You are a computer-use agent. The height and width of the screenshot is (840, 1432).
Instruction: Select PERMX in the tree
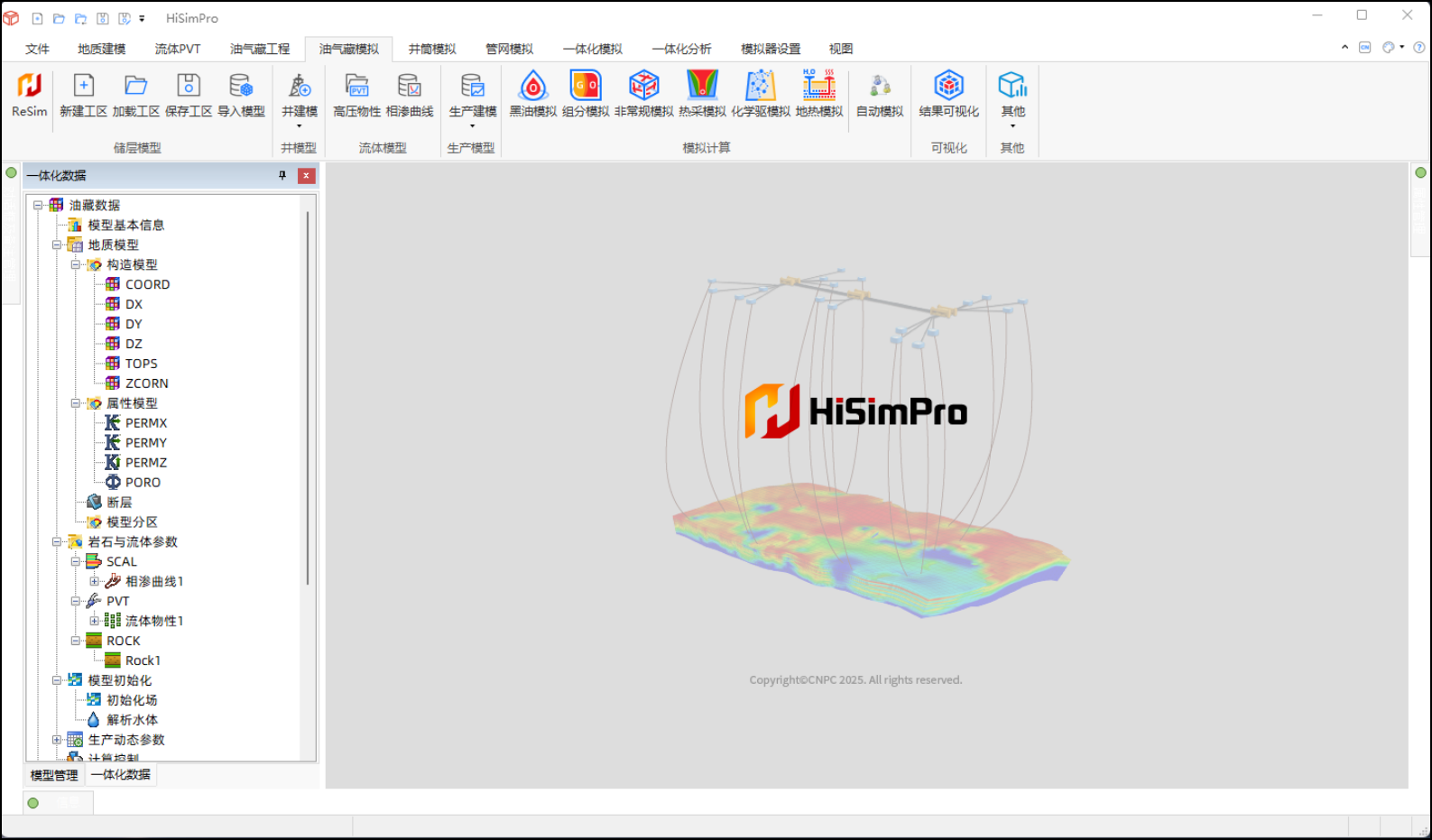[x=145, y=423]
